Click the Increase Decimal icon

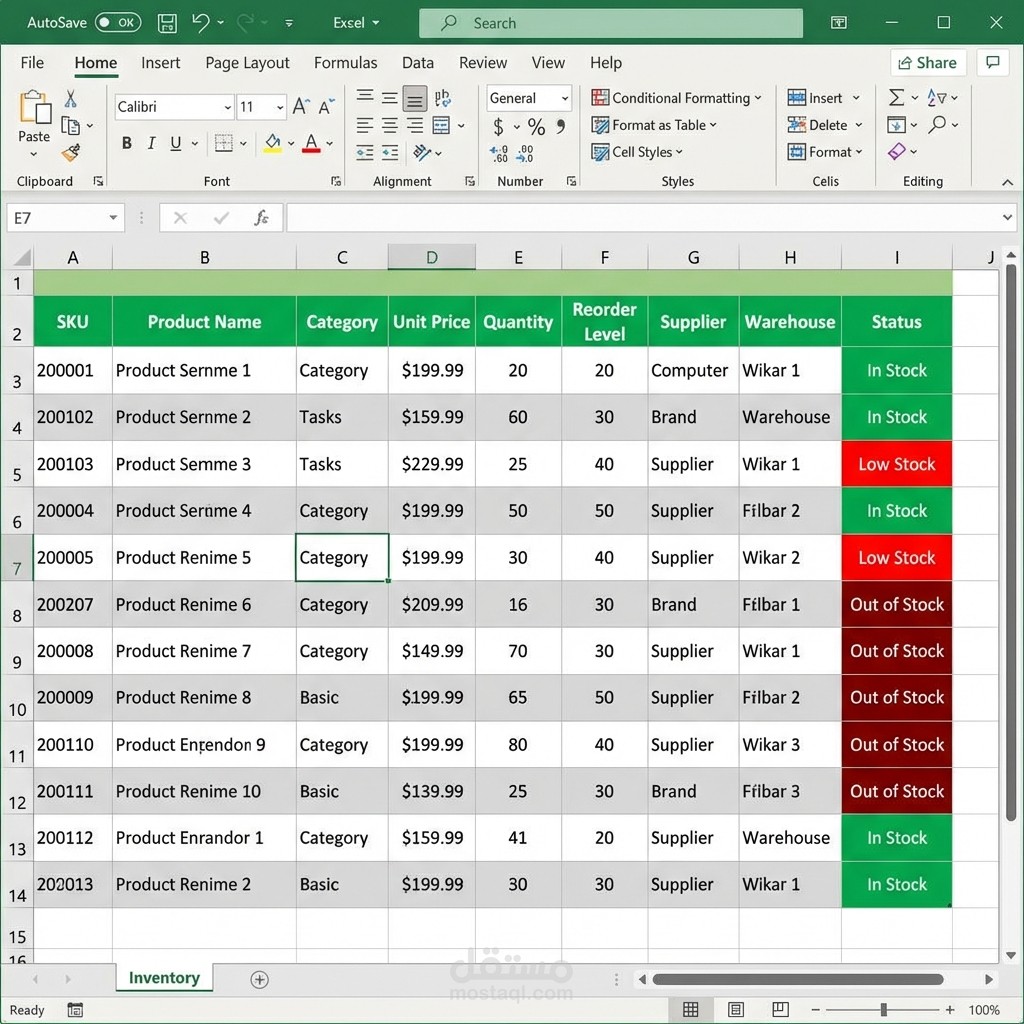tap(499, 154)
